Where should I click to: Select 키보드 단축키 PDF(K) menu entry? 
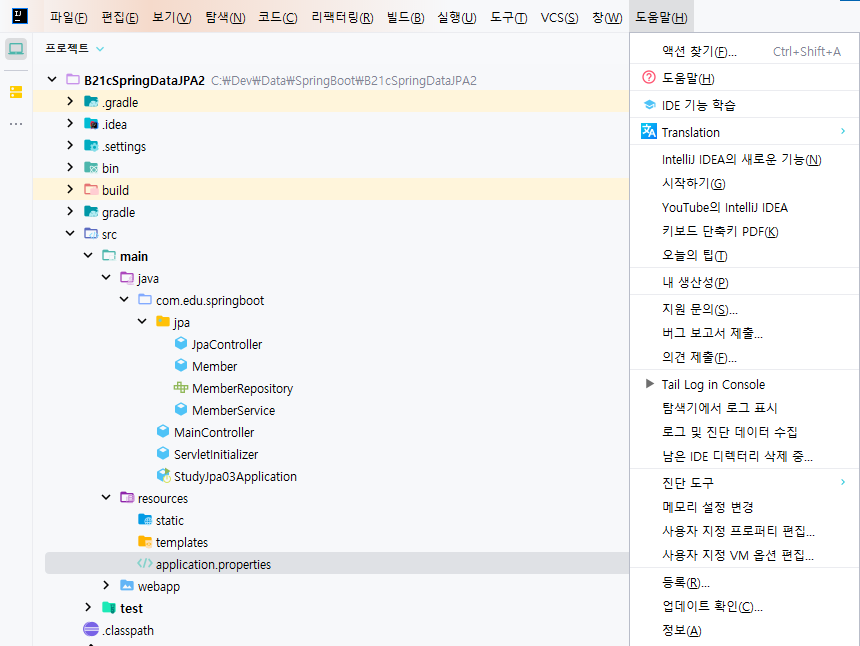click(x=744, y=231)
